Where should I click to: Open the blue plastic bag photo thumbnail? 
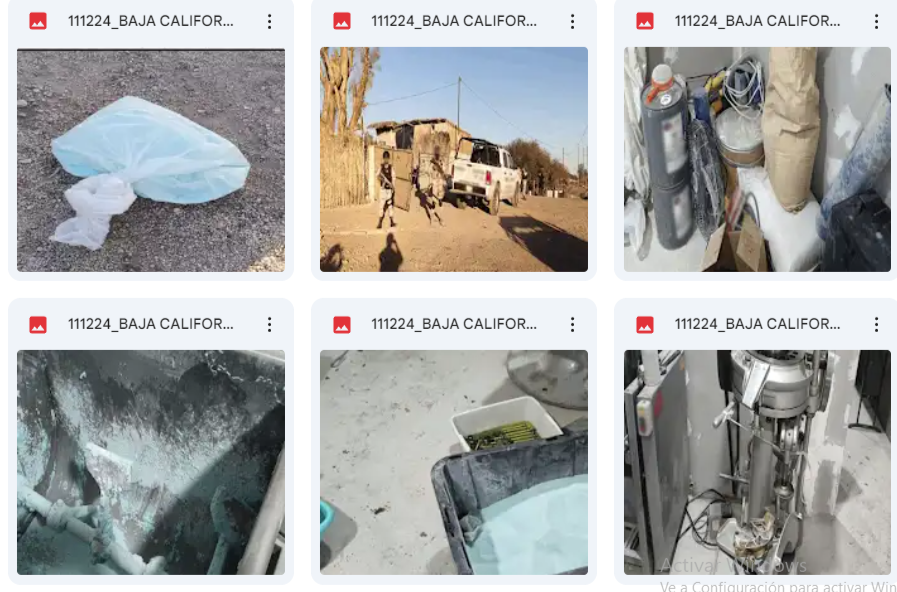pos(151,160)
